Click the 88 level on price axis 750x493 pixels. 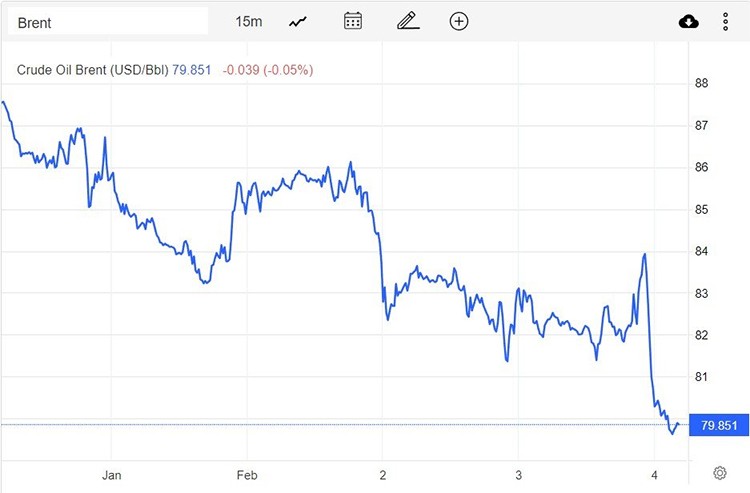pos(702,83)
